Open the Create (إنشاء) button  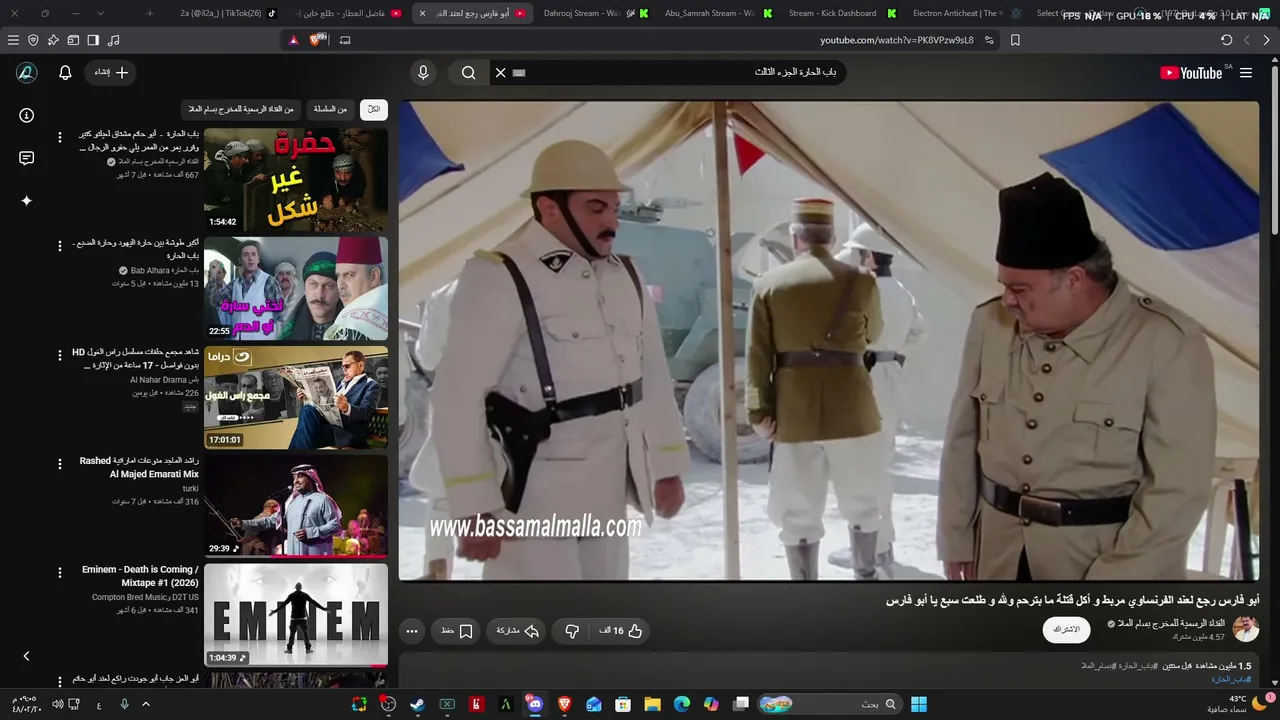[110, 72]
